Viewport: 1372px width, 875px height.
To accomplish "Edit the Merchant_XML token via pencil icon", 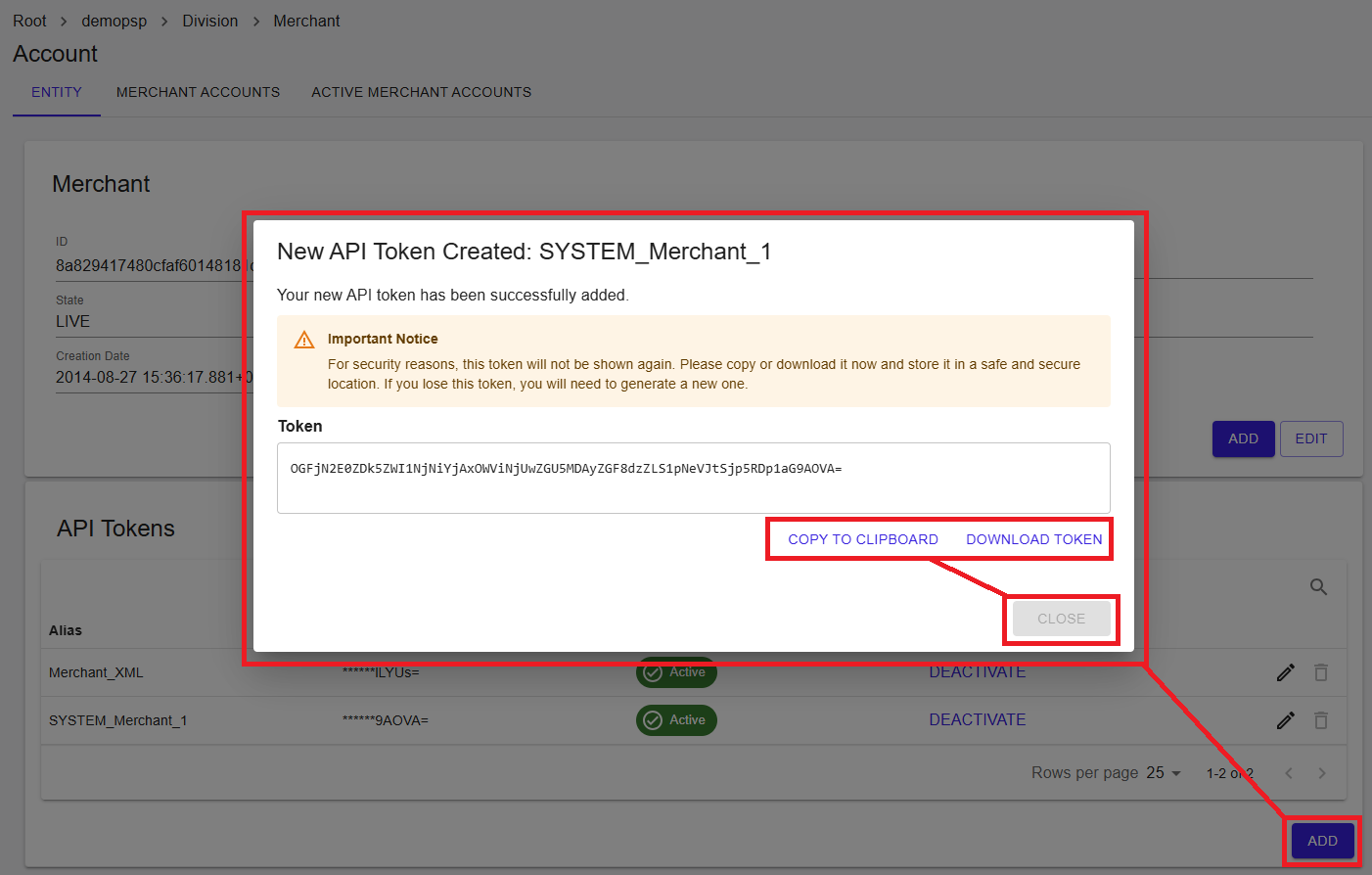I will (1286, 672).
